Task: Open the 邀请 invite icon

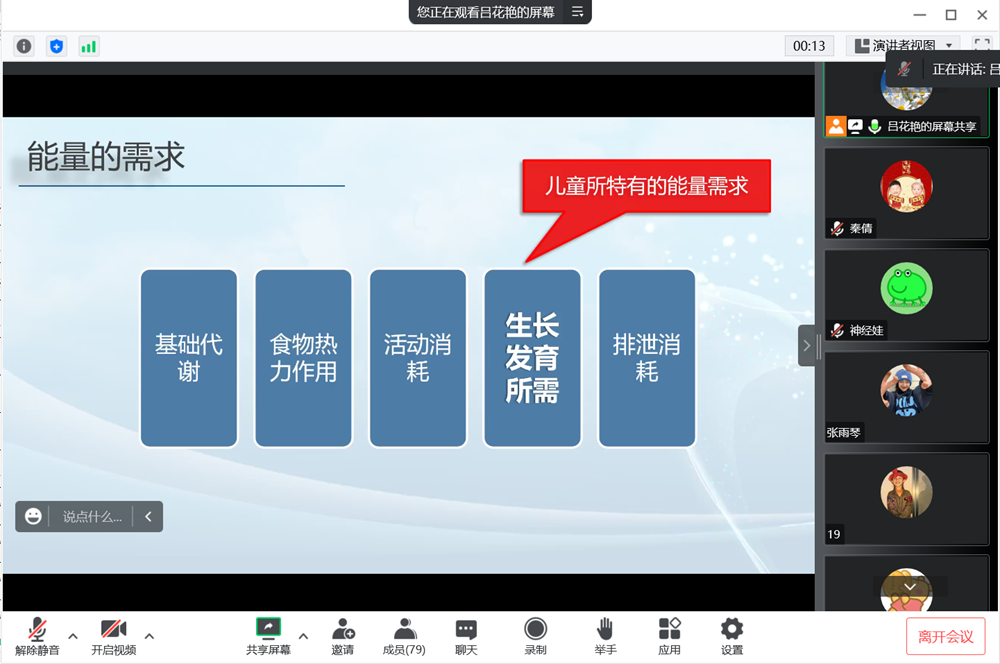Action: [x=343, y=636]
